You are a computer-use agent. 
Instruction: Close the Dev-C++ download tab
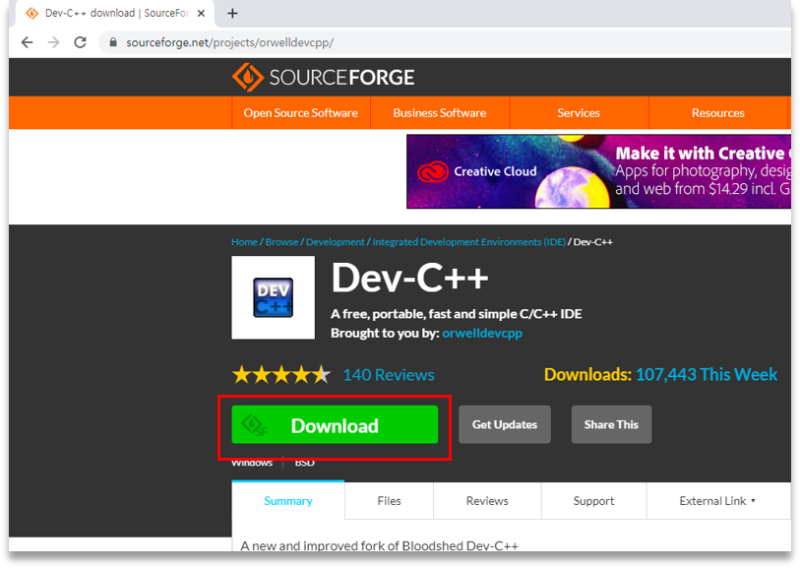tap(201, 13)
